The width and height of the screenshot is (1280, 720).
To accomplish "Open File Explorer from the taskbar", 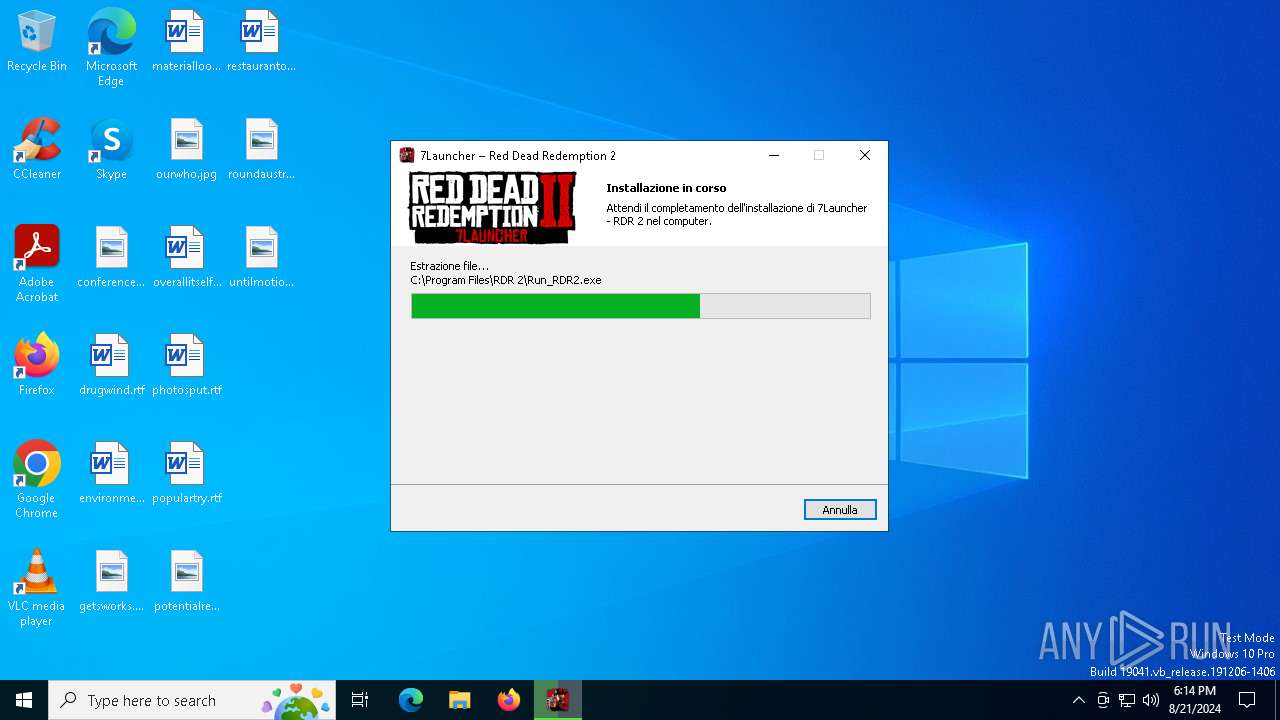I will [x=459, y=700].
